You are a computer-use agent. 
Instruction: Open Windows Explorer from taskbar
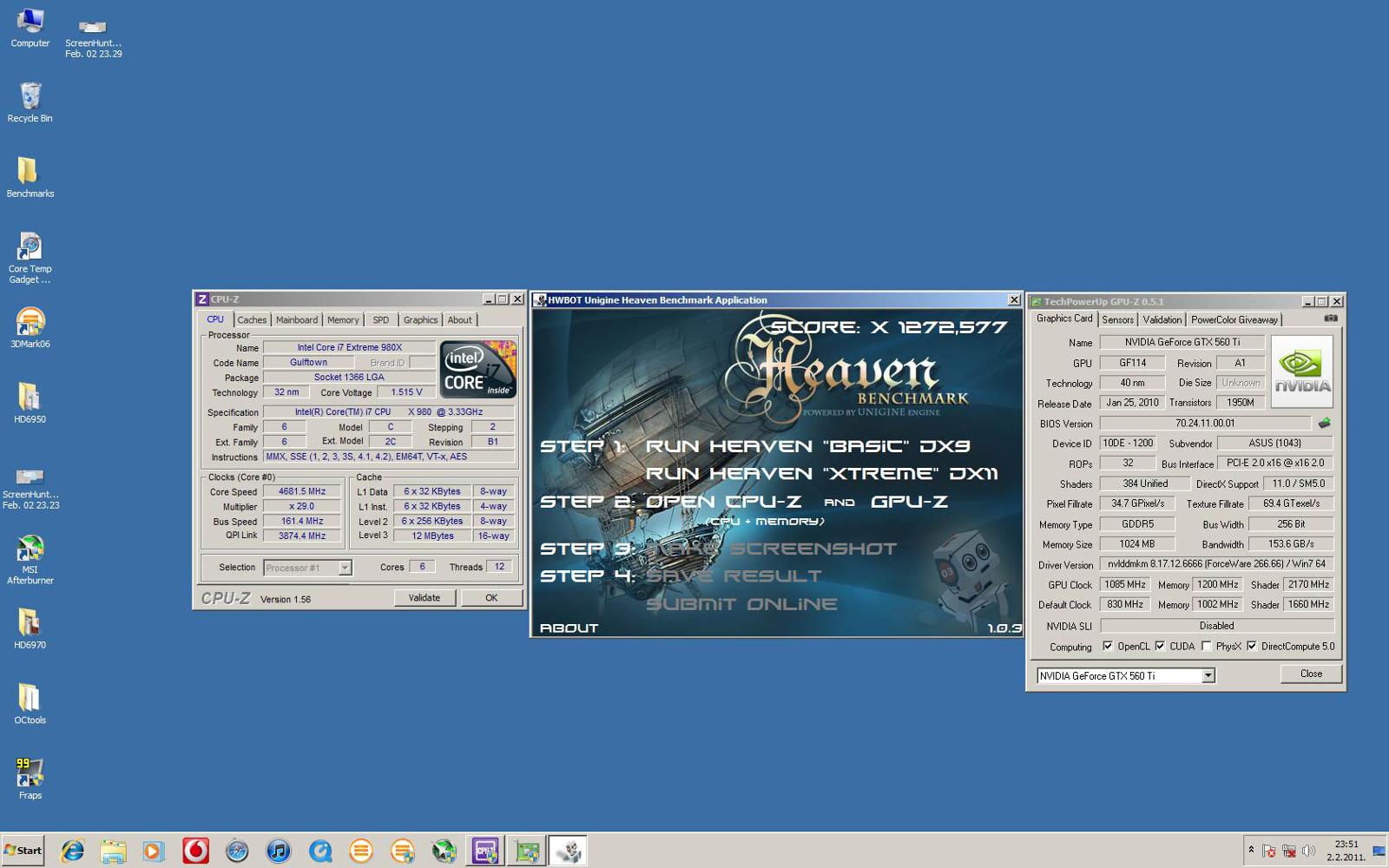coord(113,852)
